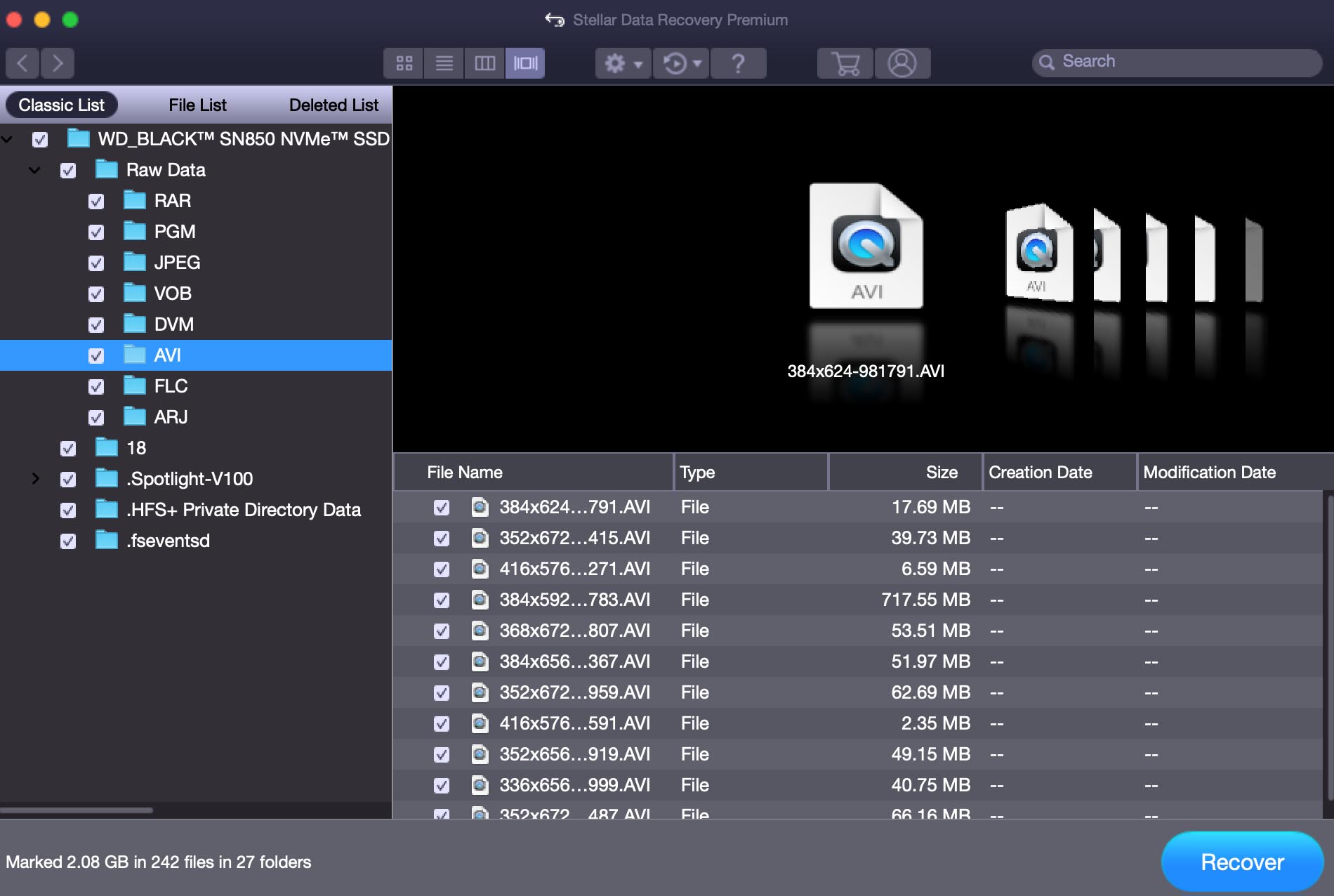
Task: Switch to the Deleted List tab
Action: tap(333, 105)
